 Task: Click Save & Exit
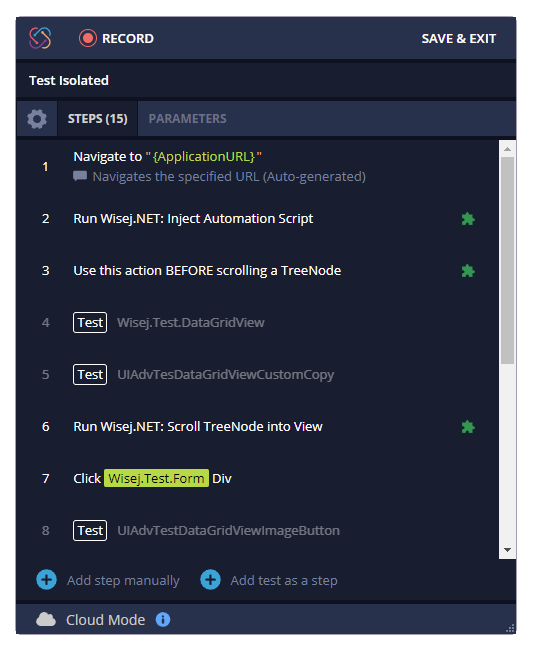coord(459,38)
